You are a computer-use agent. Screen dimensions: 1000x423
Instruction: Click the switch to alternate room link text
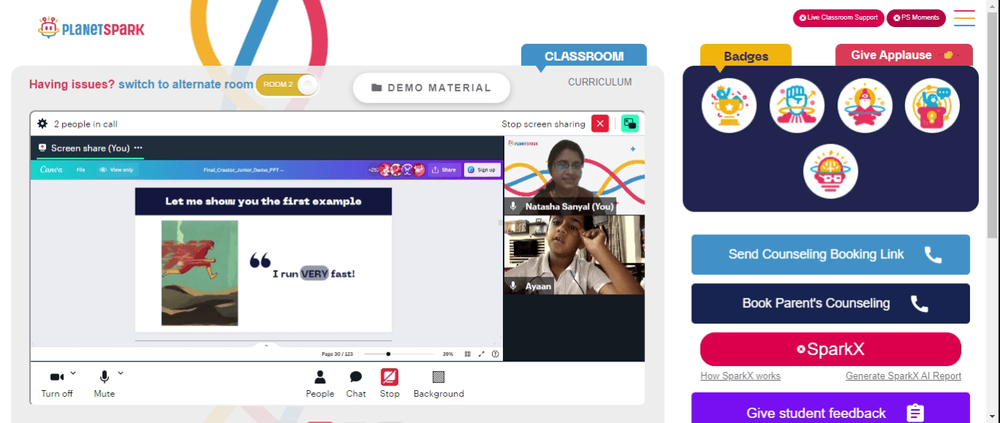pyautogui.click(x=186, y=84)
